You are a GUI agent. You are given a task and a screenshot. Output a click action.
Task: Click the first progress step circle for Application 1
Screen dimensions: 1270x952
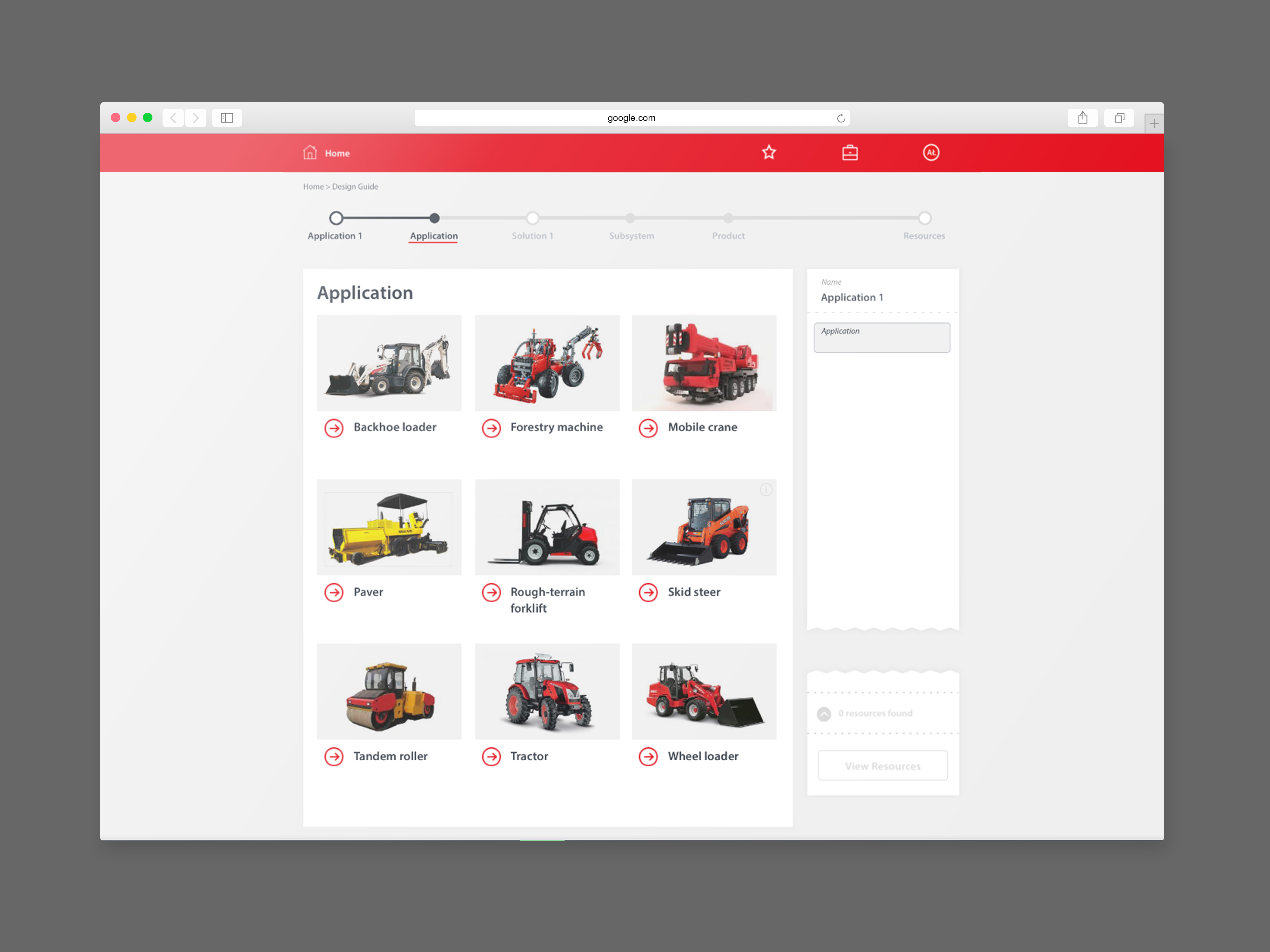(337, 218)
